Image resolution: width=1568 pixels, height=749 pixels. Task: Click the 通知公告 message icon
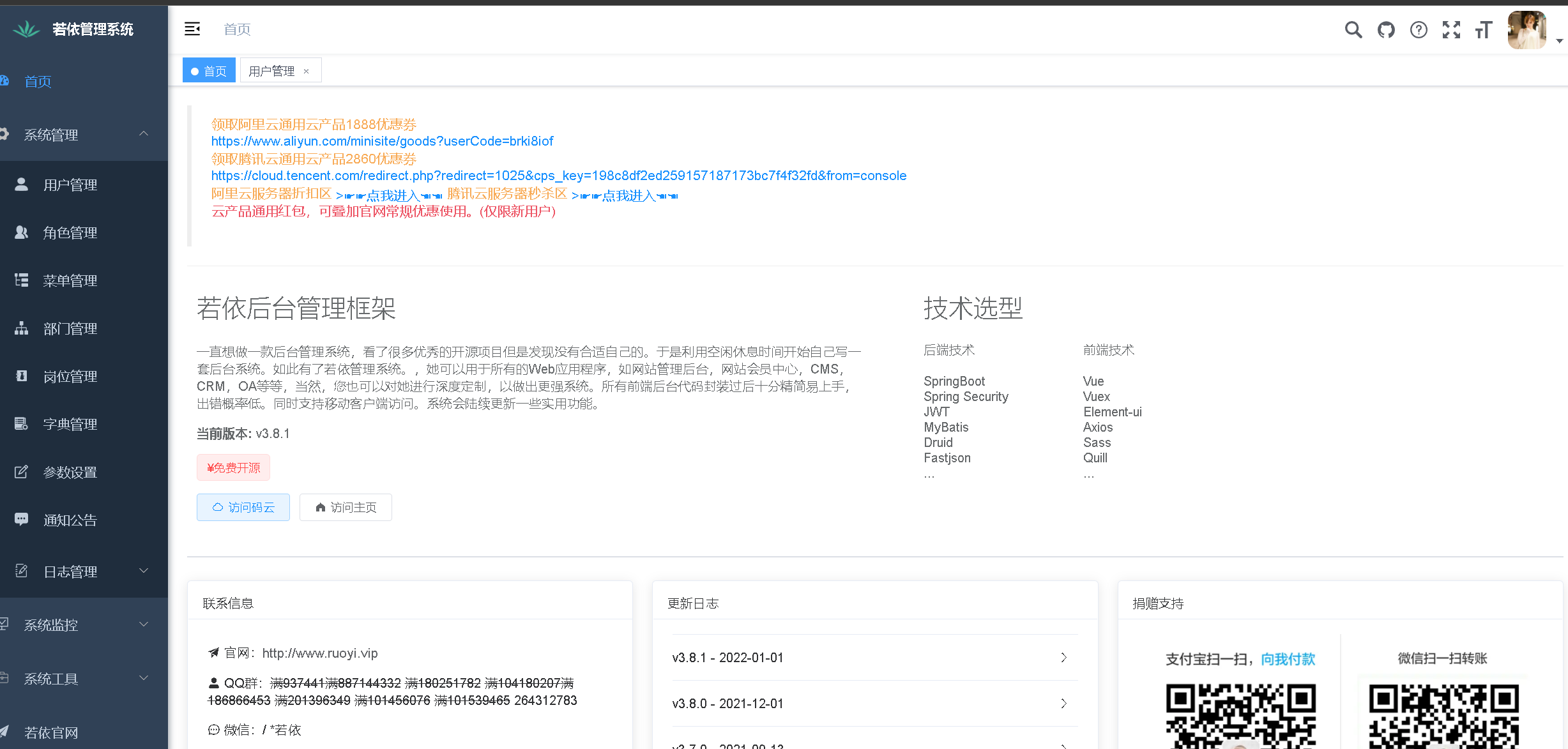point(21,520)
